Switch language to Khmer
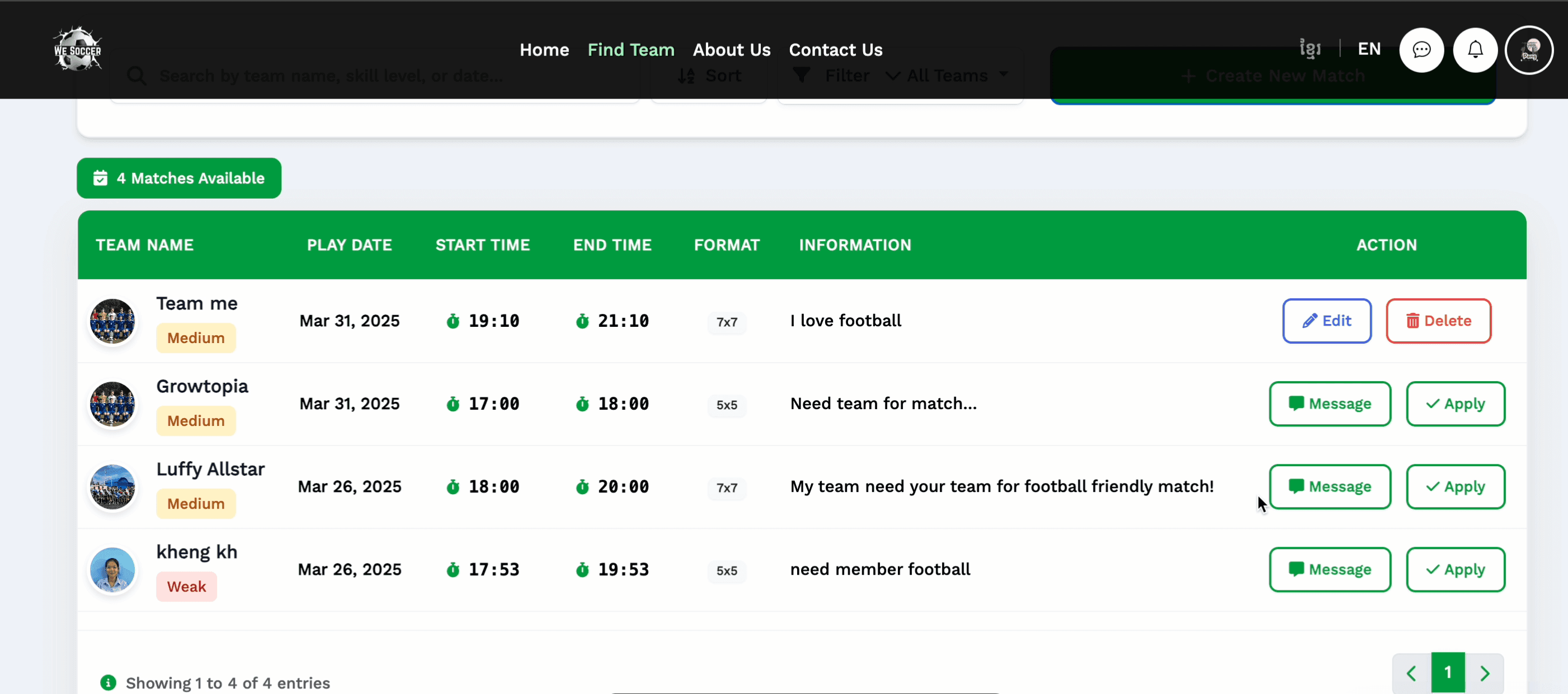 tap(1310, 48)
